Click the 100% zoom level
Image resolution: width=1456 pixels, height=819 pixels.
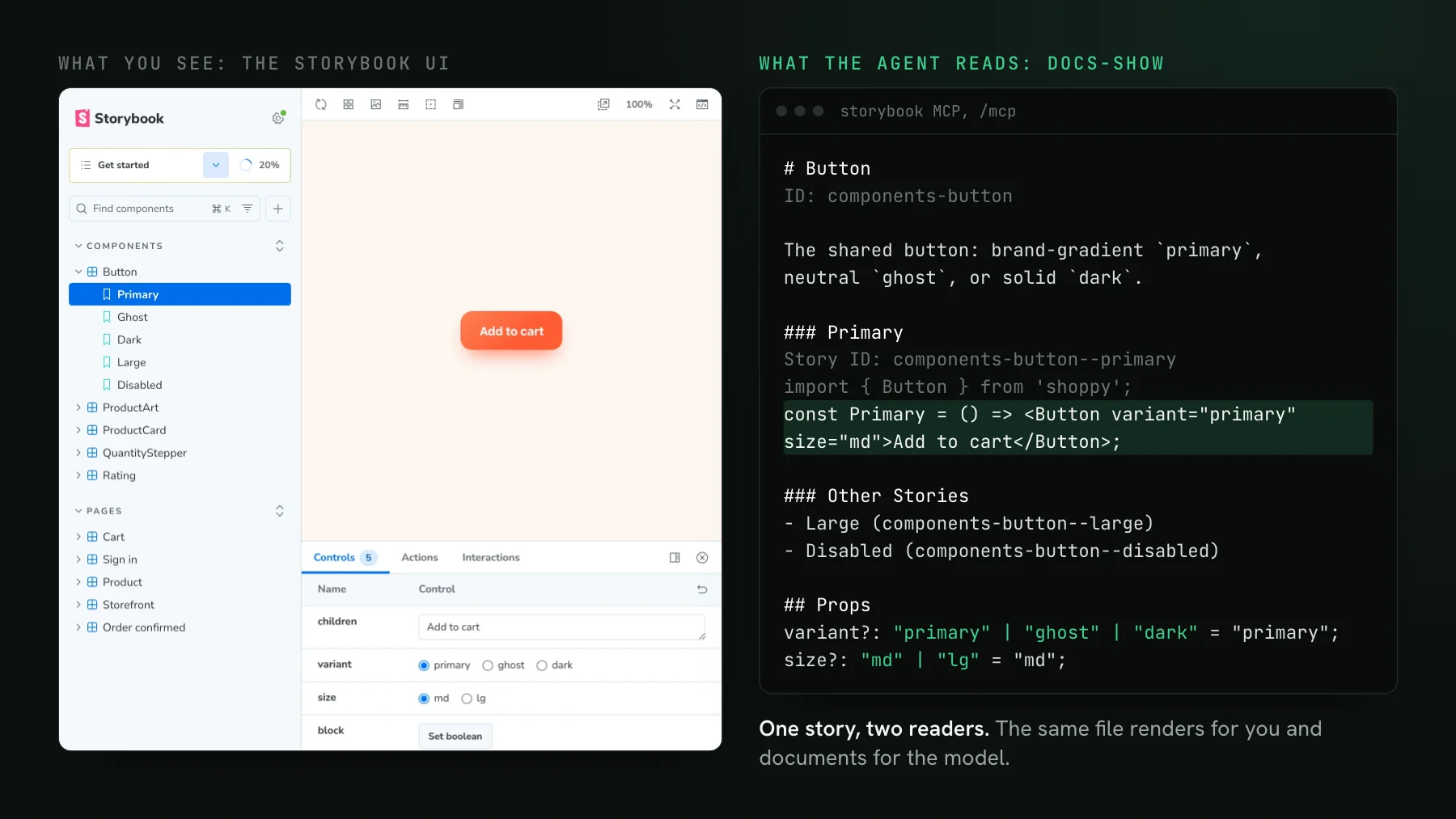click(x=639, y=104)
